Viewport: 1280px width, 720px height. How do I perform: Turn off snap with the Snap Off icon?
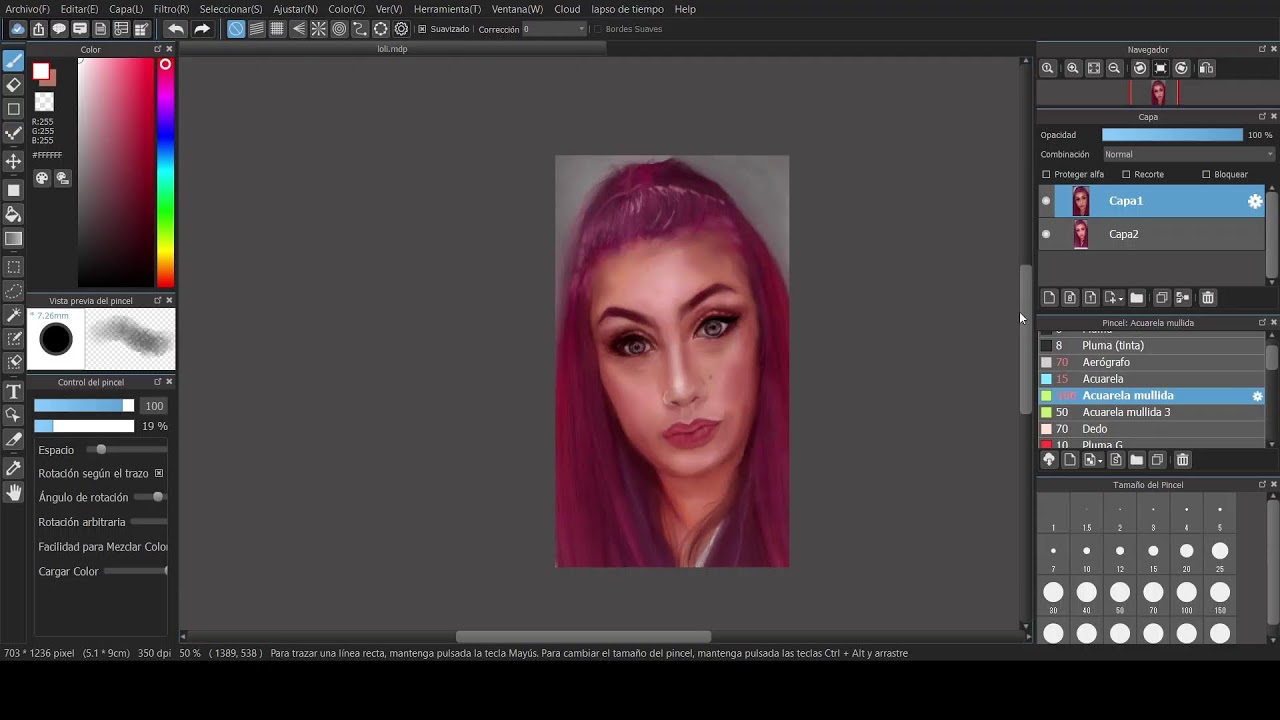point(236,29)
